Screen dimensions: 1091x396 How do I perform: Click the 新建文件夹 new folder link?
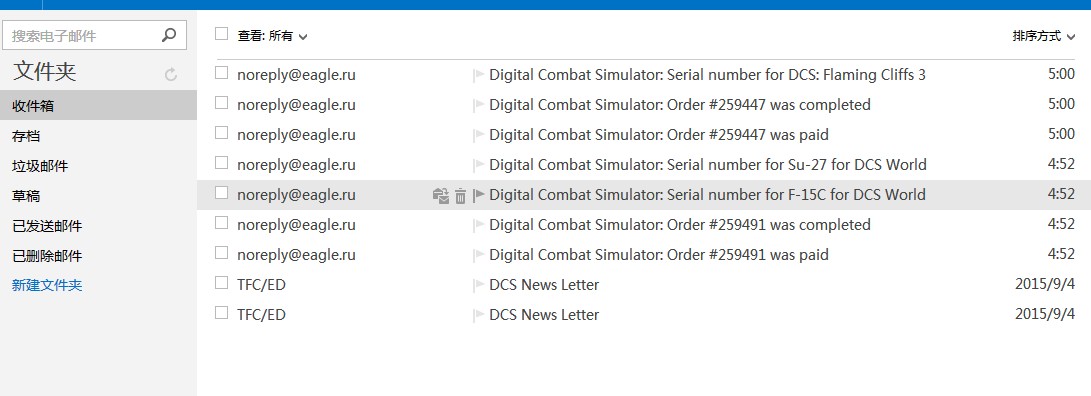click(x=47, y=285)
